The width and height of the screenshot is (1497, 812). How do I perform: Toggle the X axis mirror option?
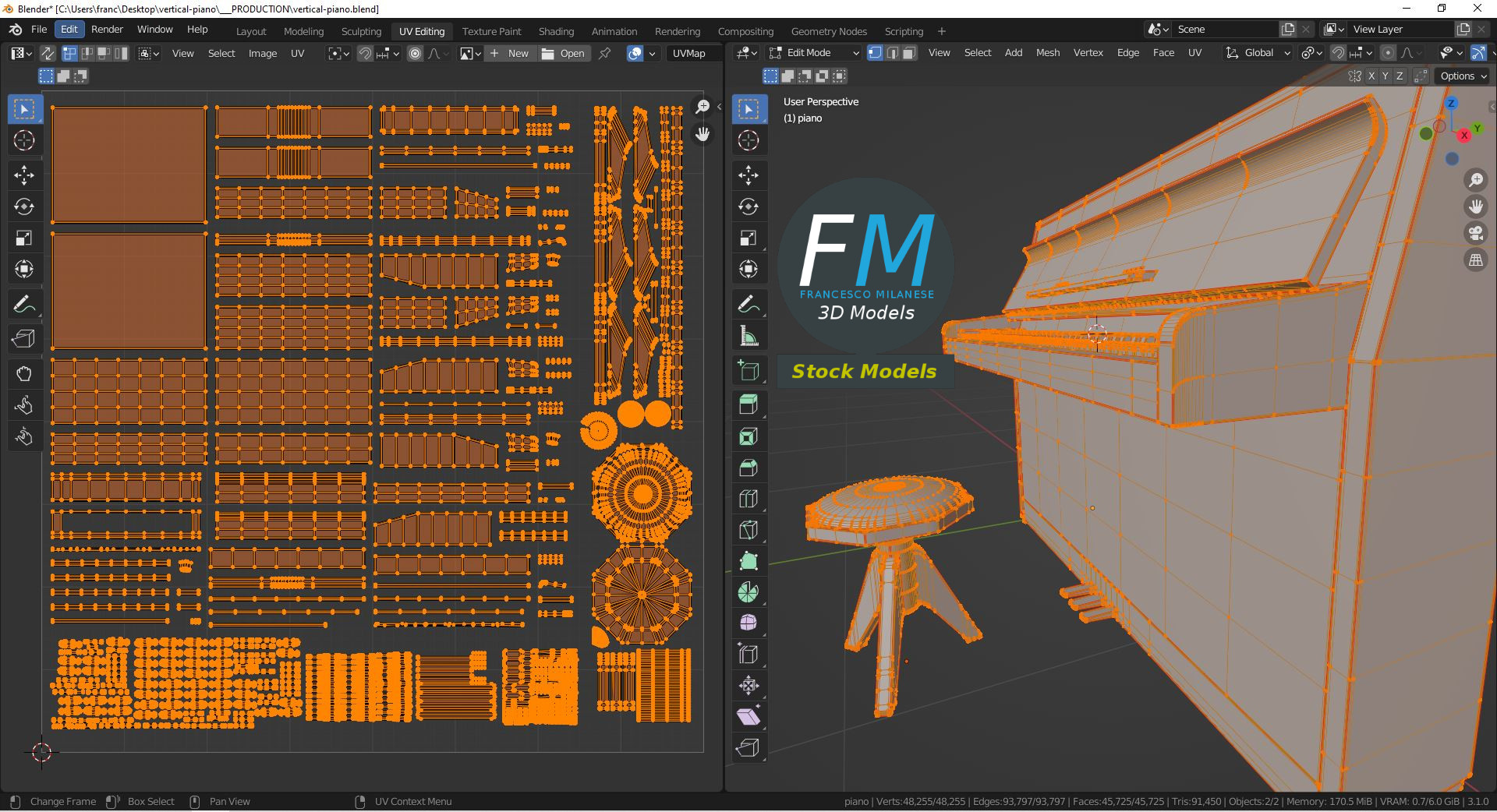click(x=1371, y=76)
